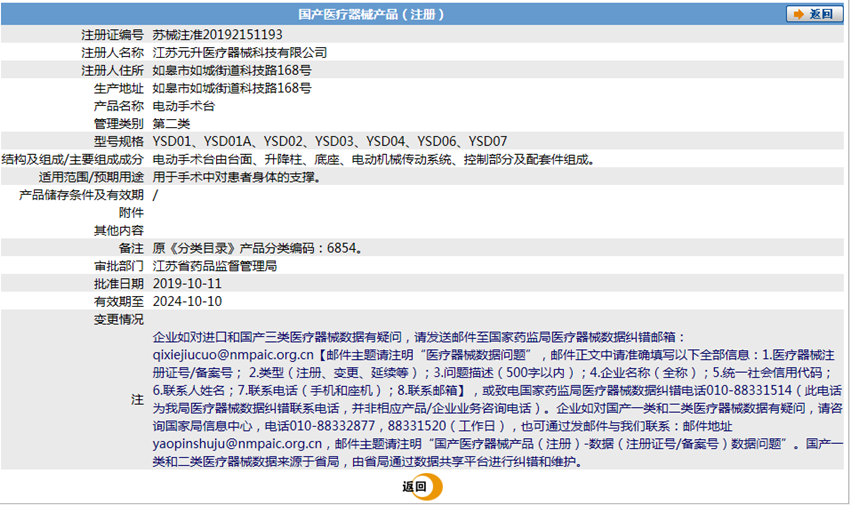The image size is (850, 505).
Task: Click the 审批部门 field label
Action: click(119, 266)
